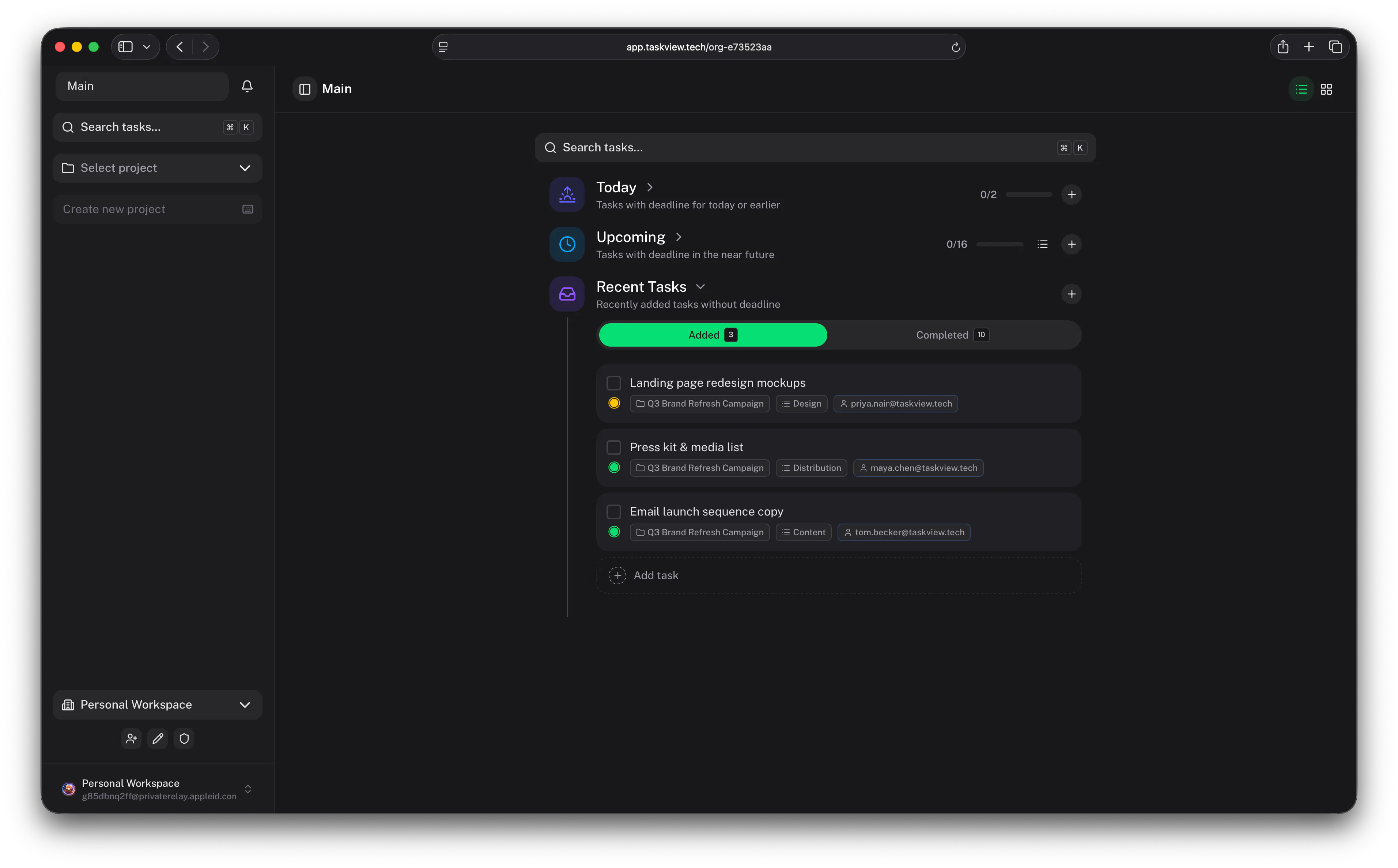Screen dimensions: 1398x868
Task: Click the Upcoming clock icon
Action: (567, 245)
